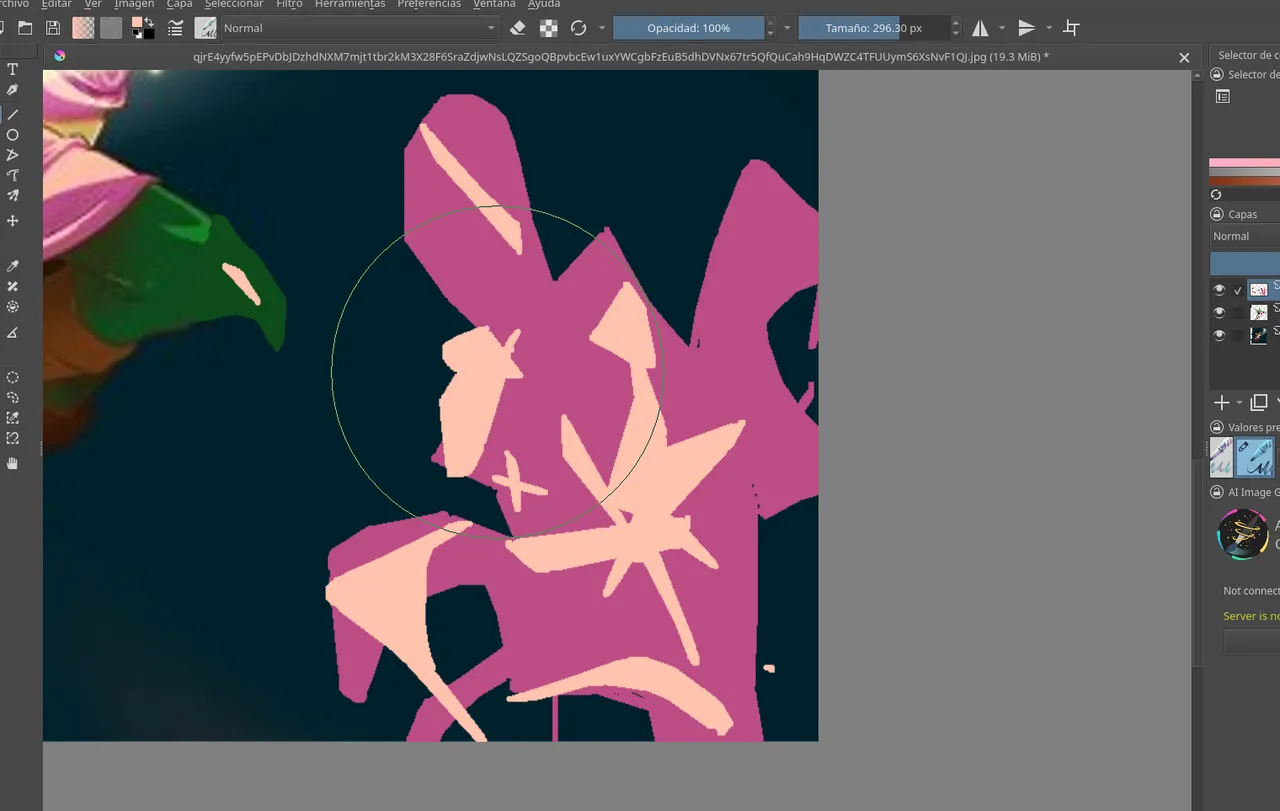Duplicate the current layer
1280x811 pixels.
point(1259,402)
